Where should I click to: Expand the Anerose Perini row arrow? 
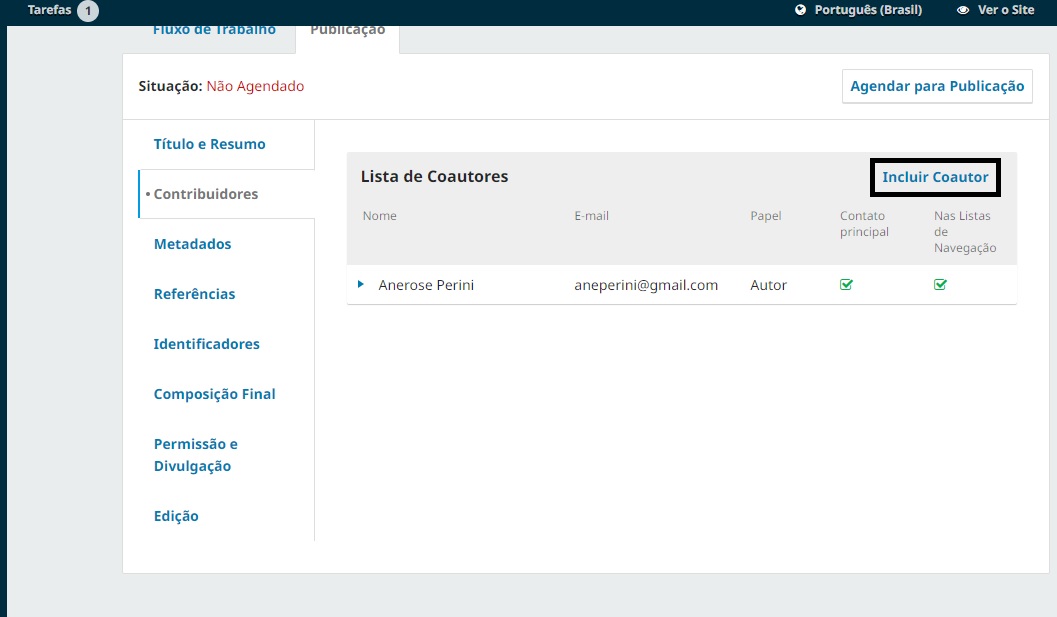[361, 285]
